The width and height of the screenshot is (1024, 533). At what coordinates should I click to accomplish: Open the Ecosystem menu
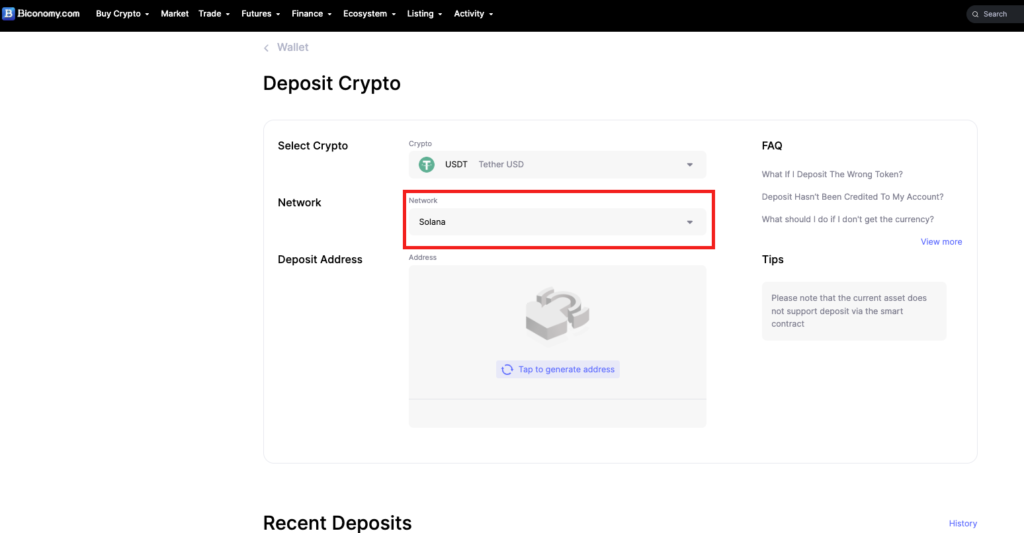(x=370, y=14)
